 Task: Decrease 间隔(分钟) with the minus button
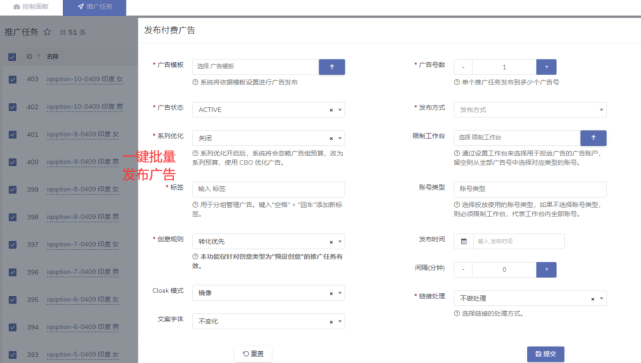(x=463, y=270)
